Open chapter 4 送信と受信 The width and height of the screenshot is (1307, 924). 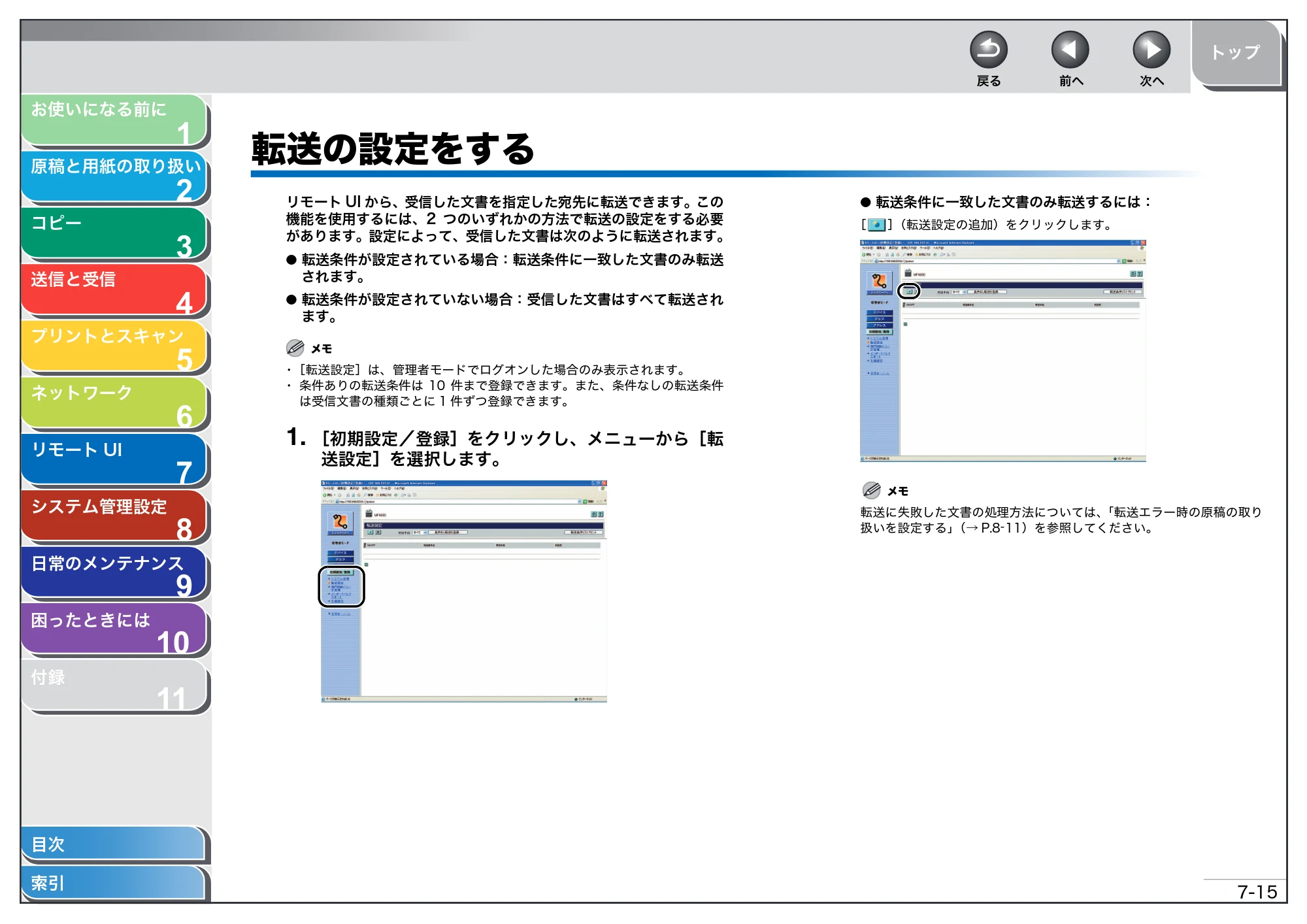114,290
